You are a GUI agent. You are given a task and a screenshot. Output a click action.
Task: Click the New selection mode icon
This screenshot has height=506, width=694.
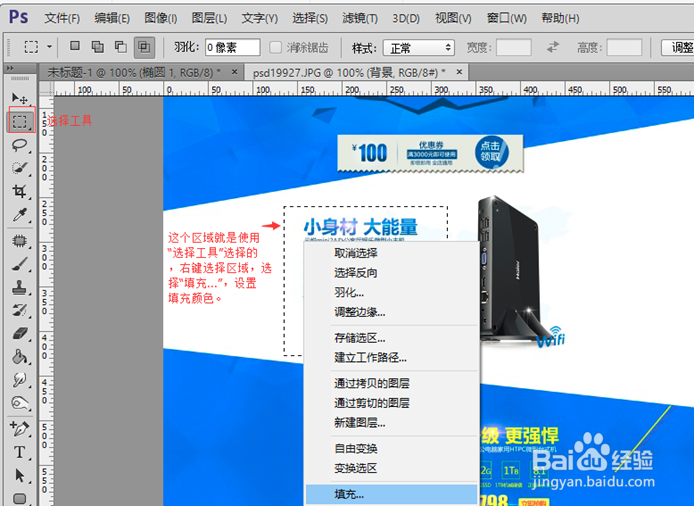pos(75,46)
